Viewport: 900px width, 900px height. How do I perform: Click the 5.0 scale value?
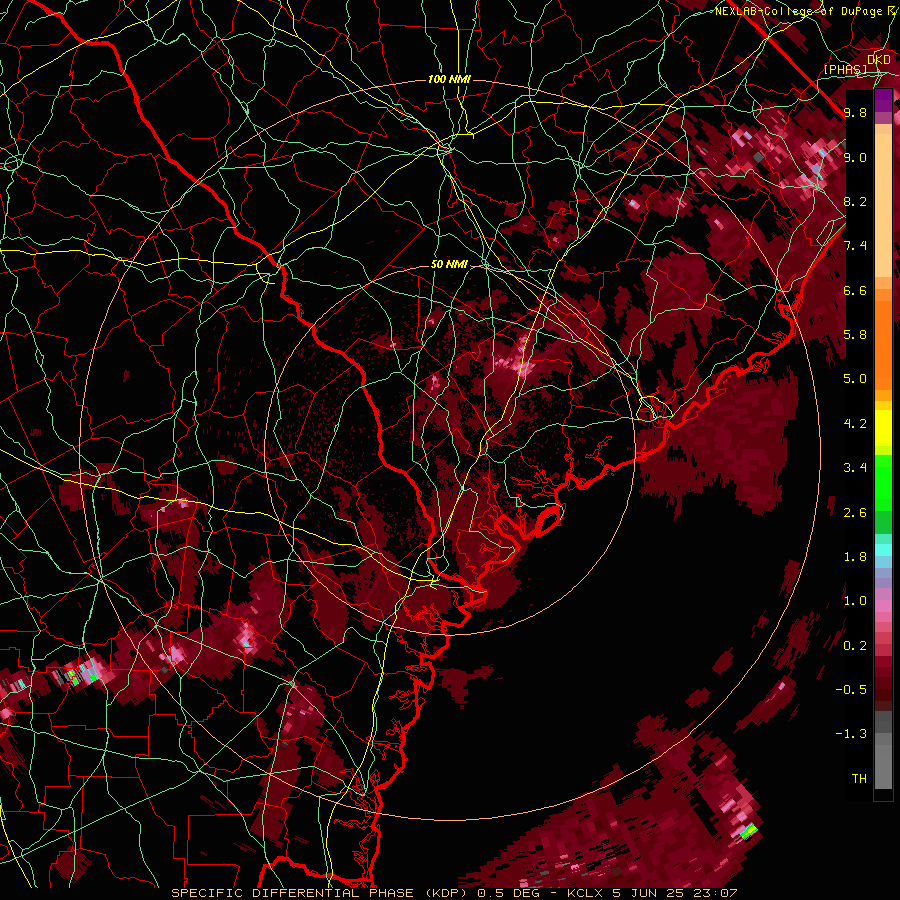(855, 379)
